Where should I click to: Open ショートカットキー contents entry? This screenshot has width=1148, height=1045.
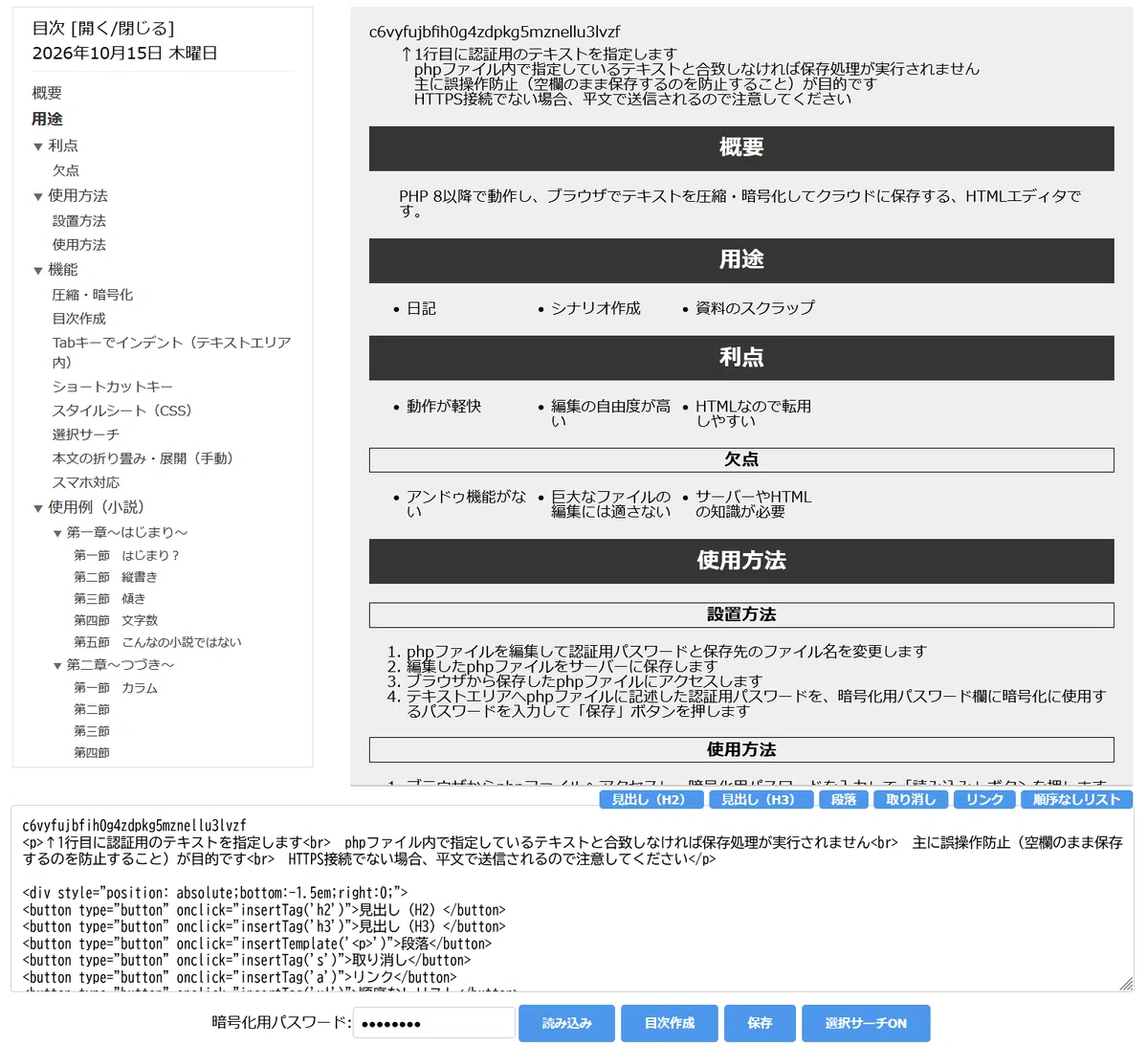tap(113, 387)
